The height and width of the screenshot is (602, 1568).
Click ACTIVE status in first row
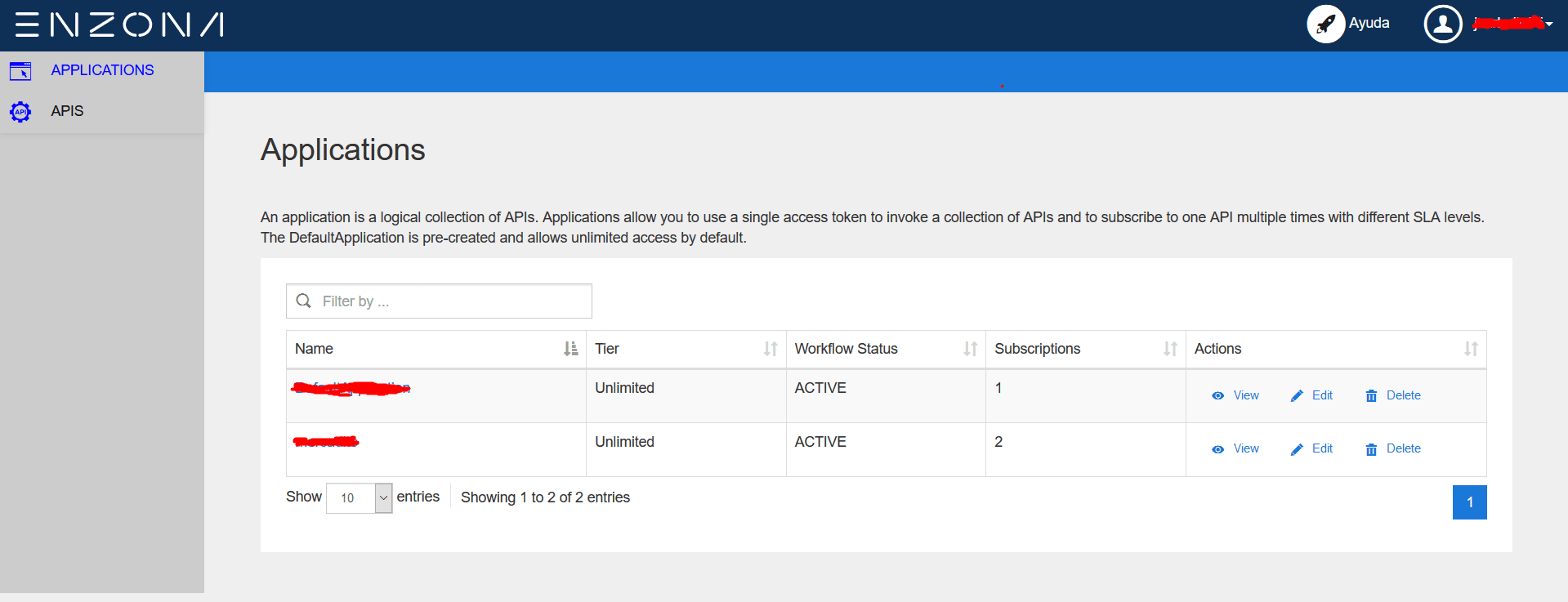820,388
